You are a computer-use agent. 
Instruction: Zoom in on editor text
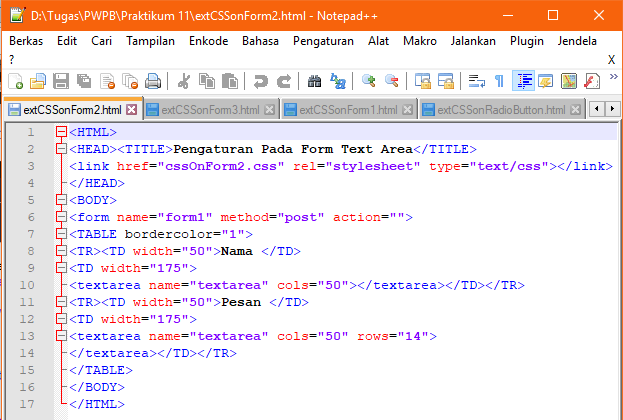[368, 81]
